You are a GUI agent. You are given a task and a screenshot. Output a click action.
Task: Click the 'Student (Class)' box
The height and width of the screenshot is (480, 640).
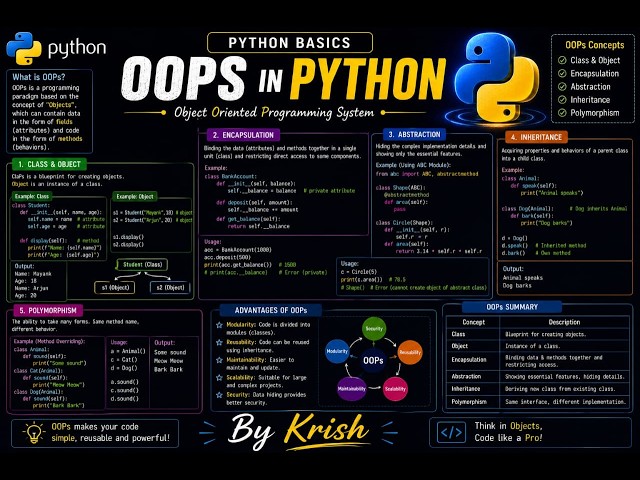click(142, 264)
